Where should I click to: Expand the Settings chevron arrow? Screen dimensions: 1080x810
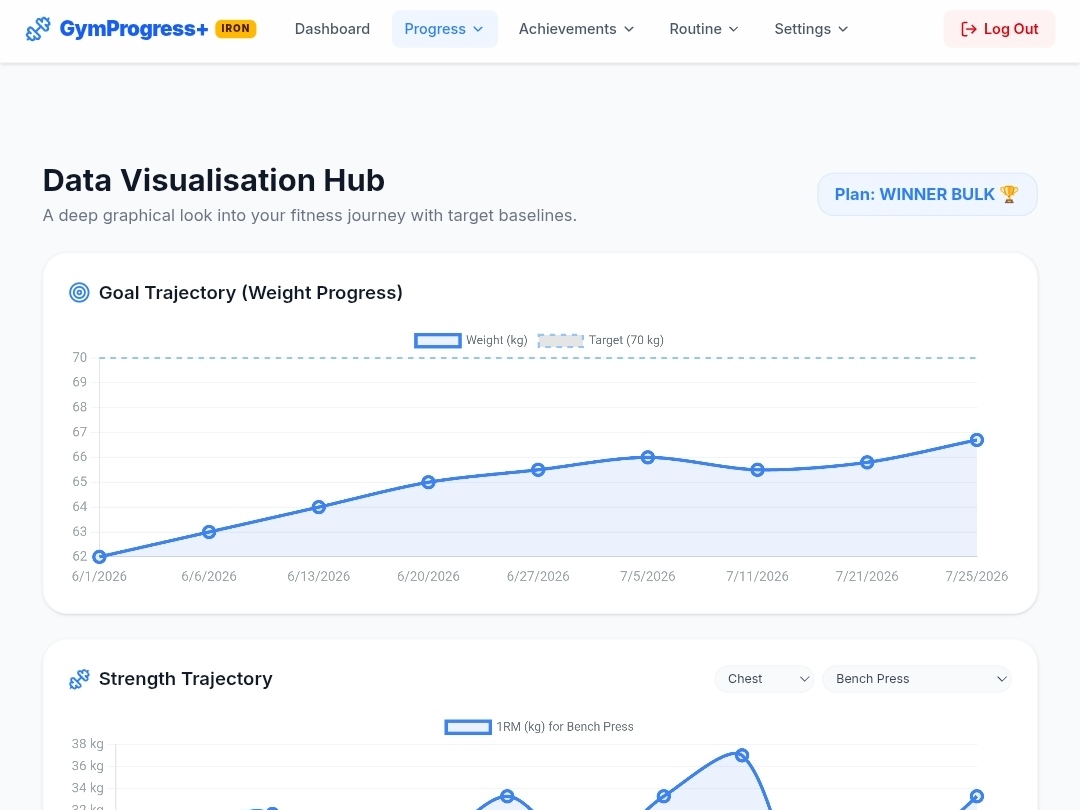click(x=843, y=29)
